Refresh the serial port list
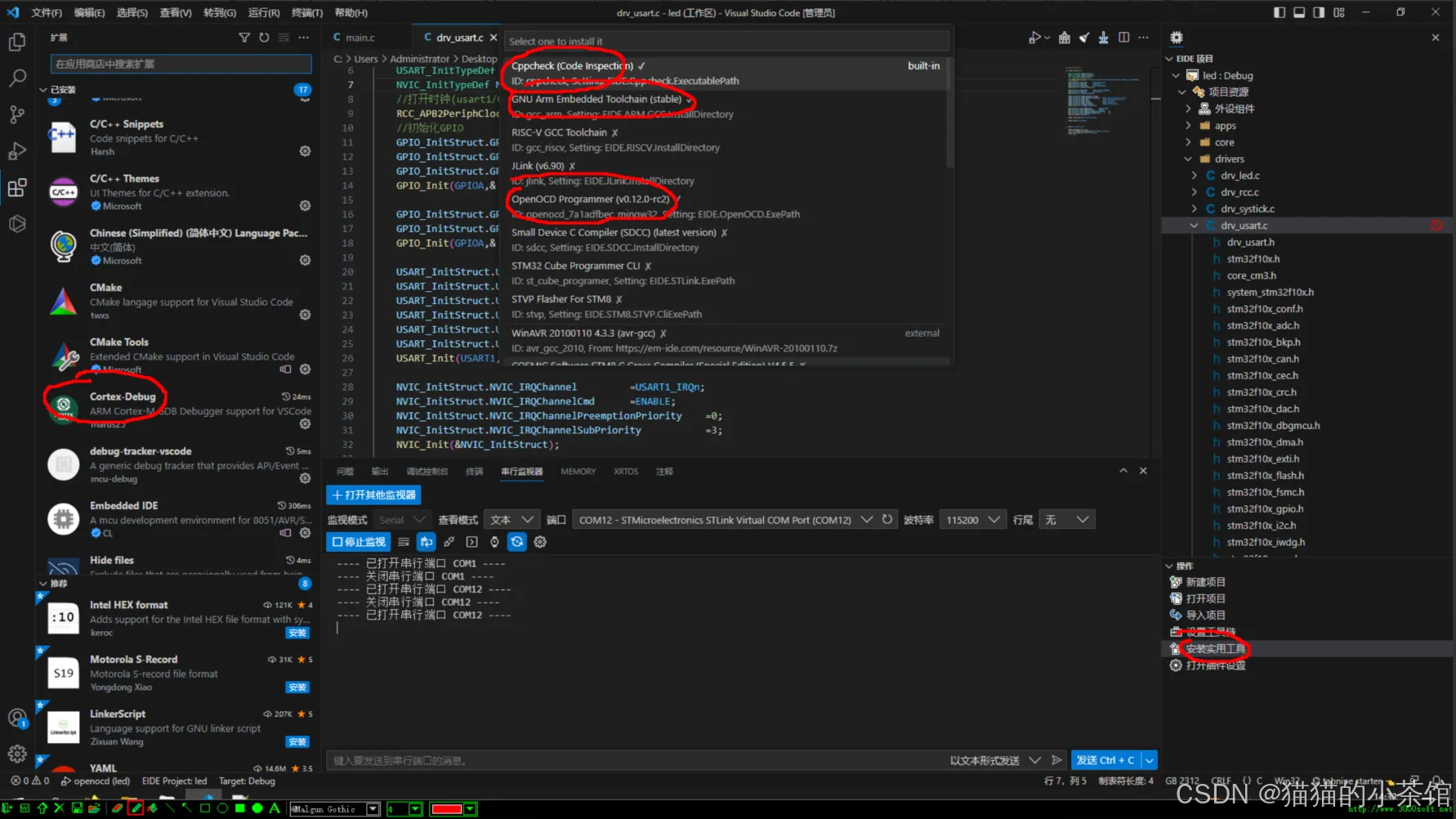Viewport: 1456px width, 819px height. coord(887,520)
